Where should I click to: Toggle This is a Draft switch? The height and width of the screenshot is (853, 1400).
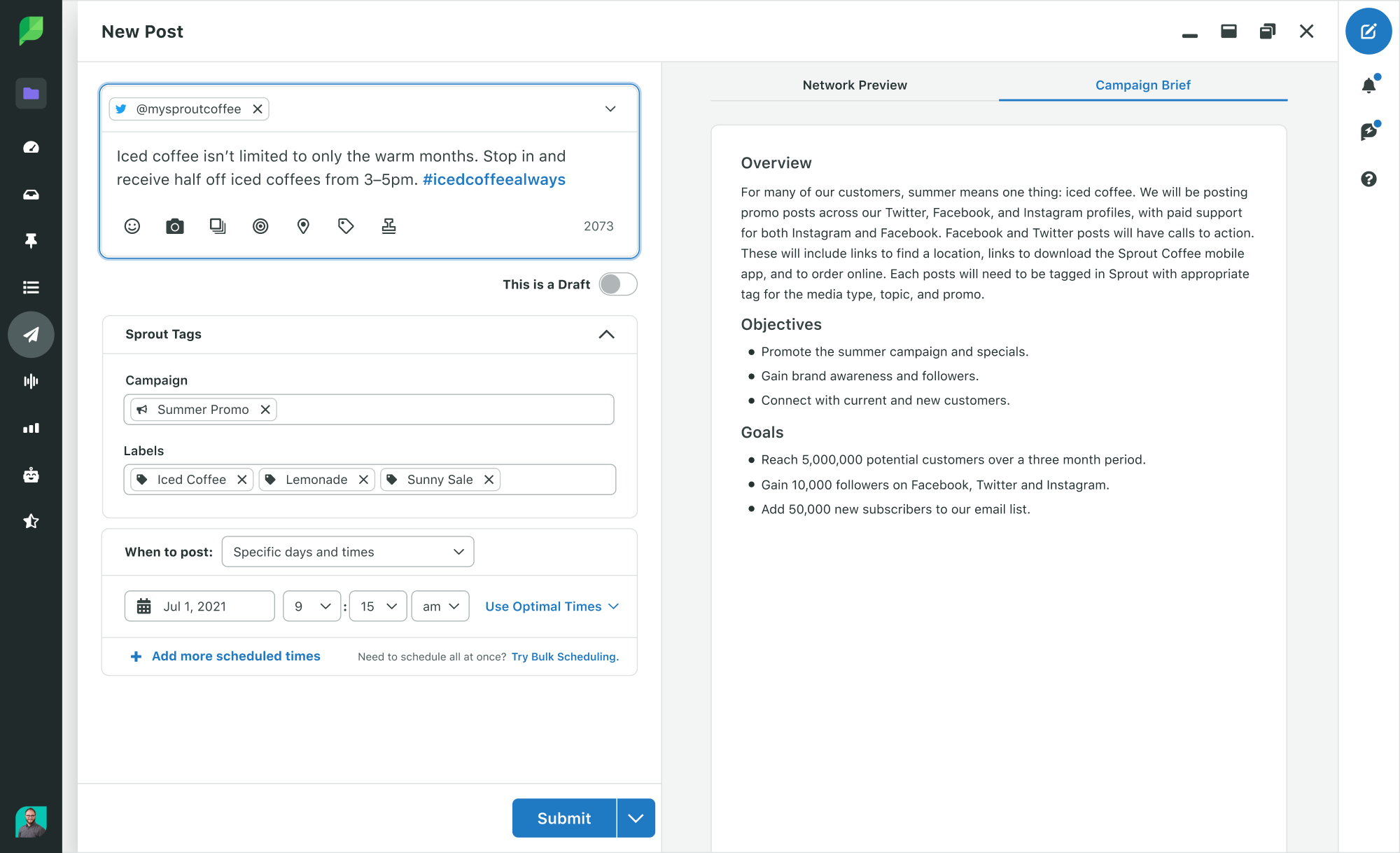[x=618, y=284]
